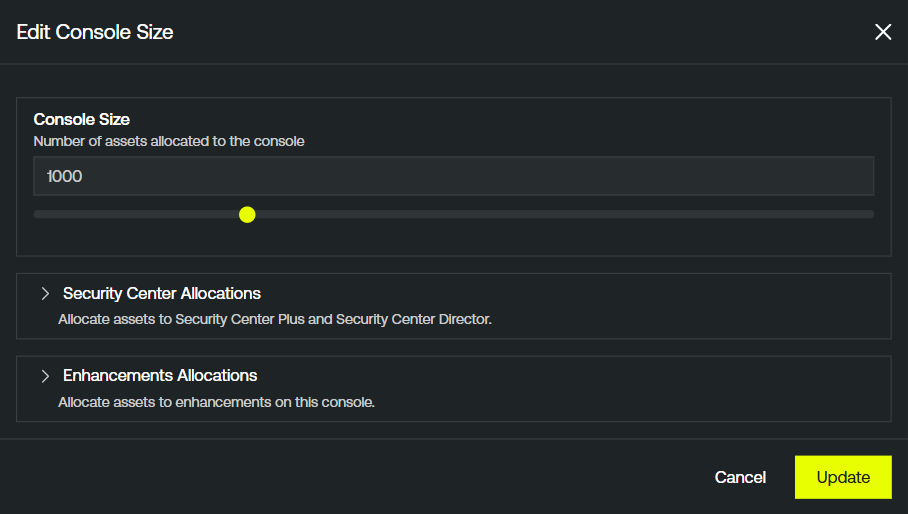The height and width of the screenshot is (514, 908).
Task: Click slider track left of the yellow handle
Action: pyautogui.click(x=136, y=215)
